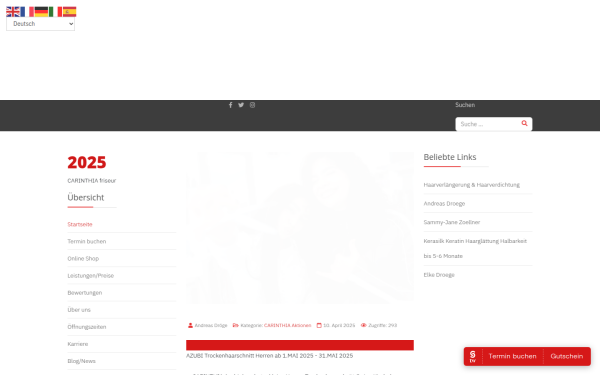This screenshot has width=600, height=375.
Task: Open Bewertungen menu item
Action: pyautogui.click(x=85, y=293)
